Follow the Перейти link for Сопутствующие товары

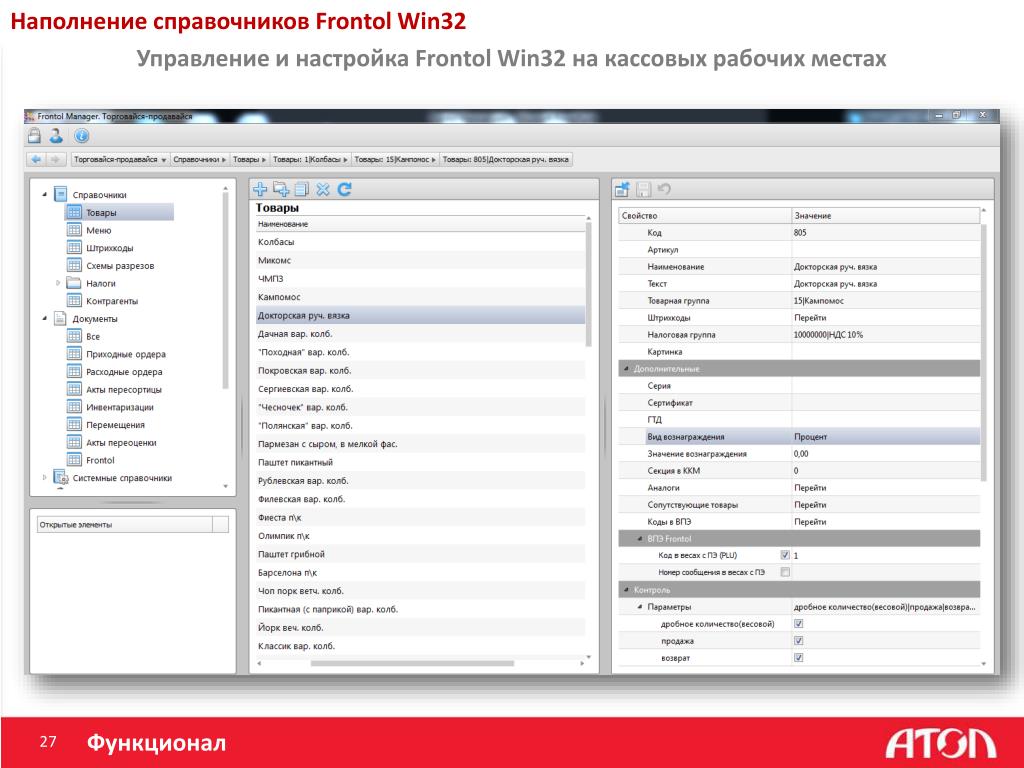point(810,505)
